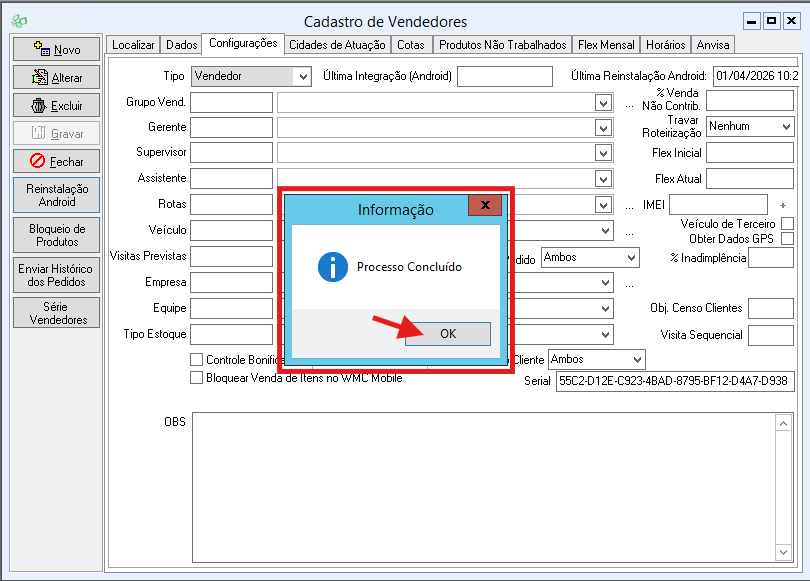Click the Novo button icon
Screen dimensions: 810x581
tap(42, 49)
